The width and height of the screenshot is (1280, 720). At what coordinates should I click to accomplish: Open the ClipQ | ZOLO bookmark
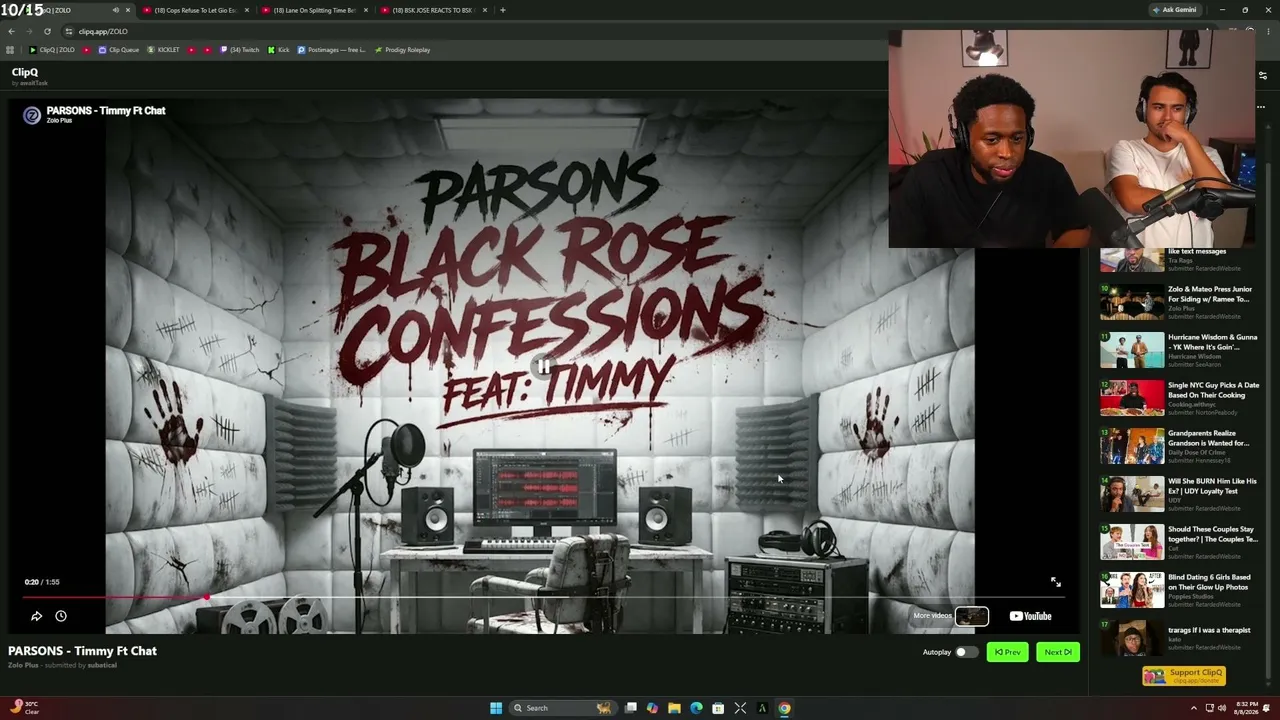point(52,50)
